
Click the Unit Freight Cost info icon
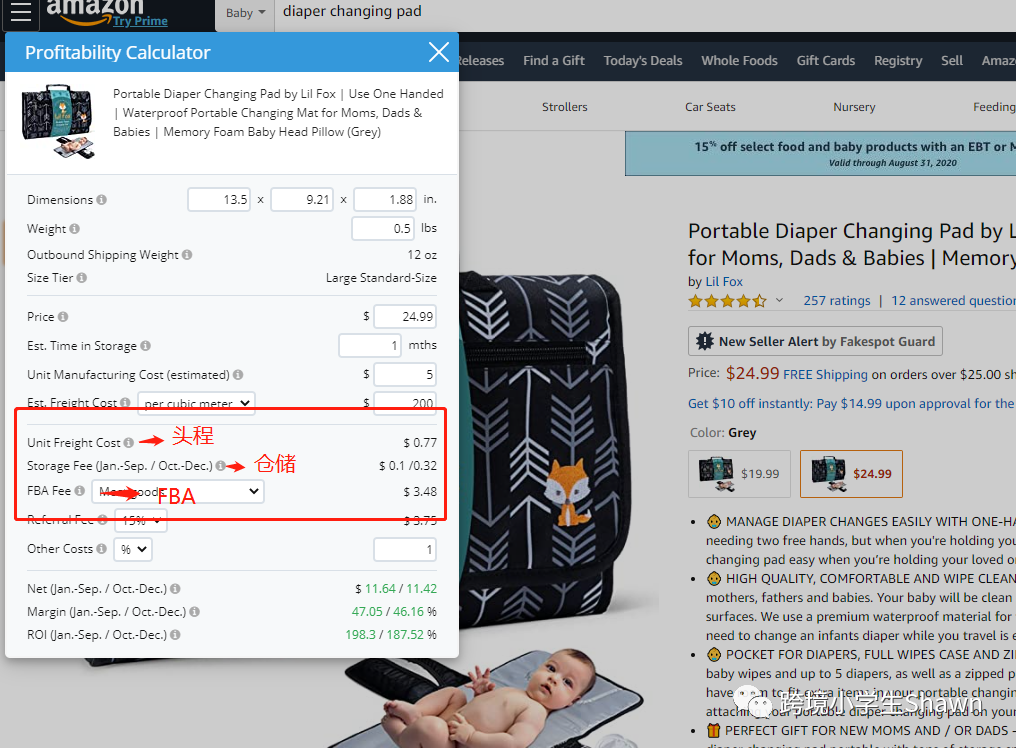tap(129, 443)
